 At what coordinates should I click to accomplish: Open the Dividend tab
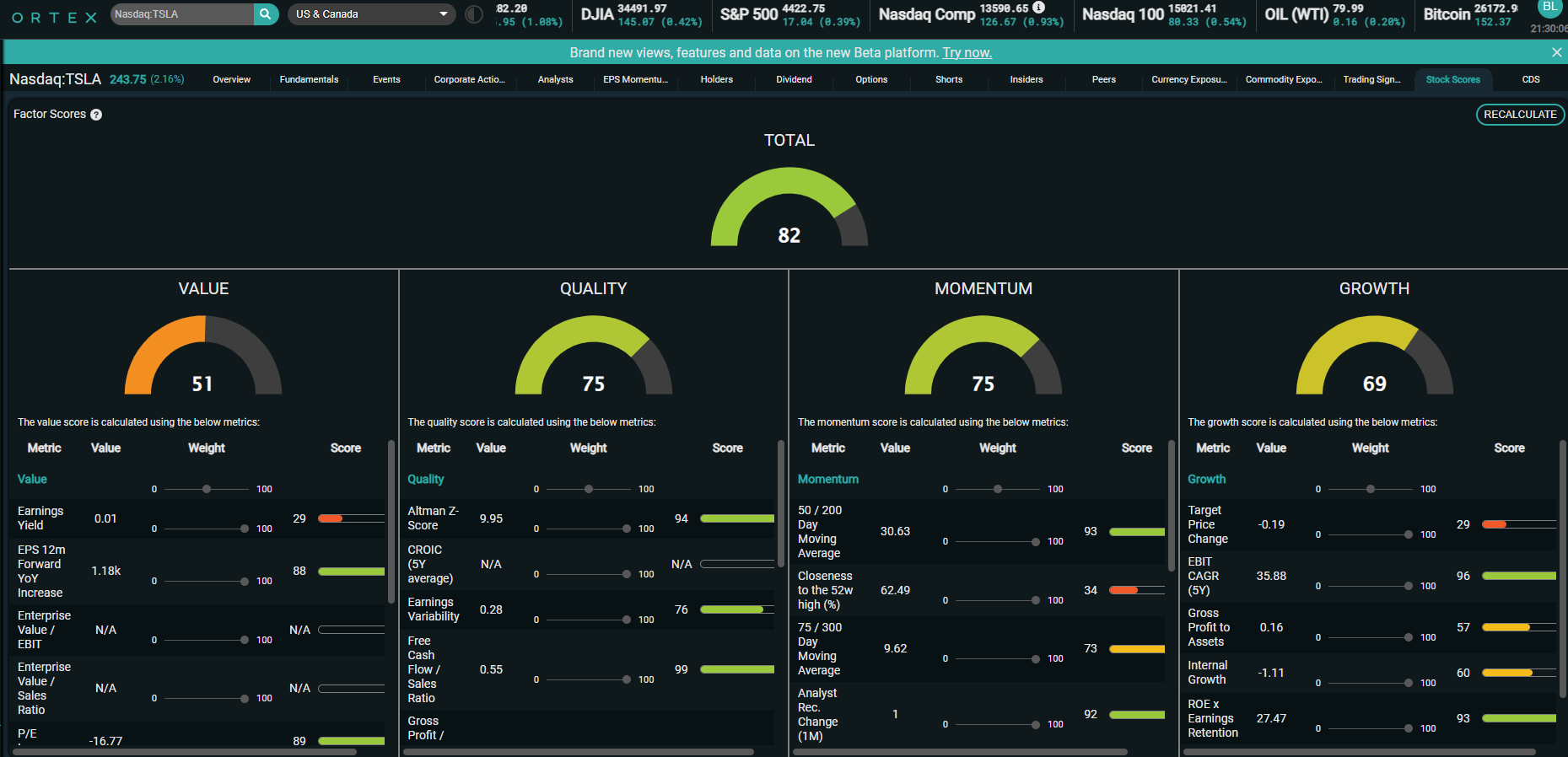tap(794, 80)
